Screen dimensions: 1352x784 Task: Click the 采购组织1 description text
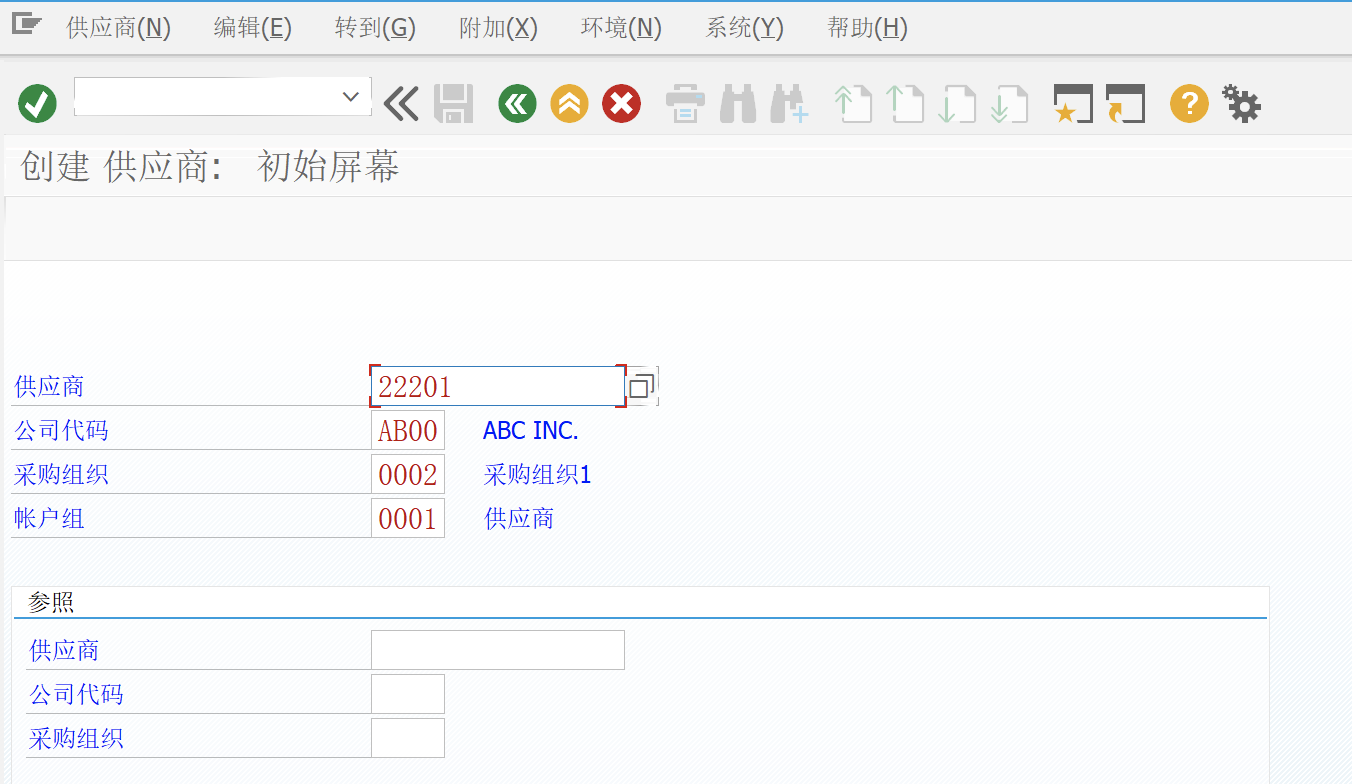(x=538, y=475)
